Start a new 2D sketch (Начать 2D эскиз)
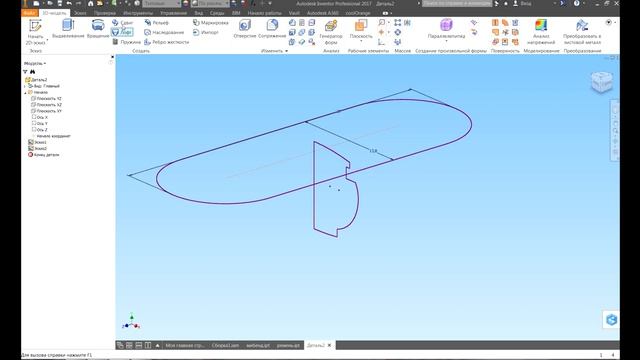 pyautogui.click(x=35, y=31)
